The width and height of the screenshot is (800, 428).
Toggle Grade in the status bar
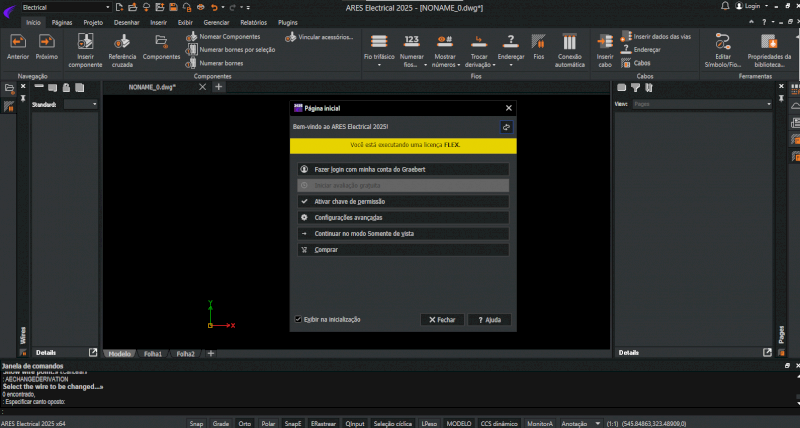point(220,423)
